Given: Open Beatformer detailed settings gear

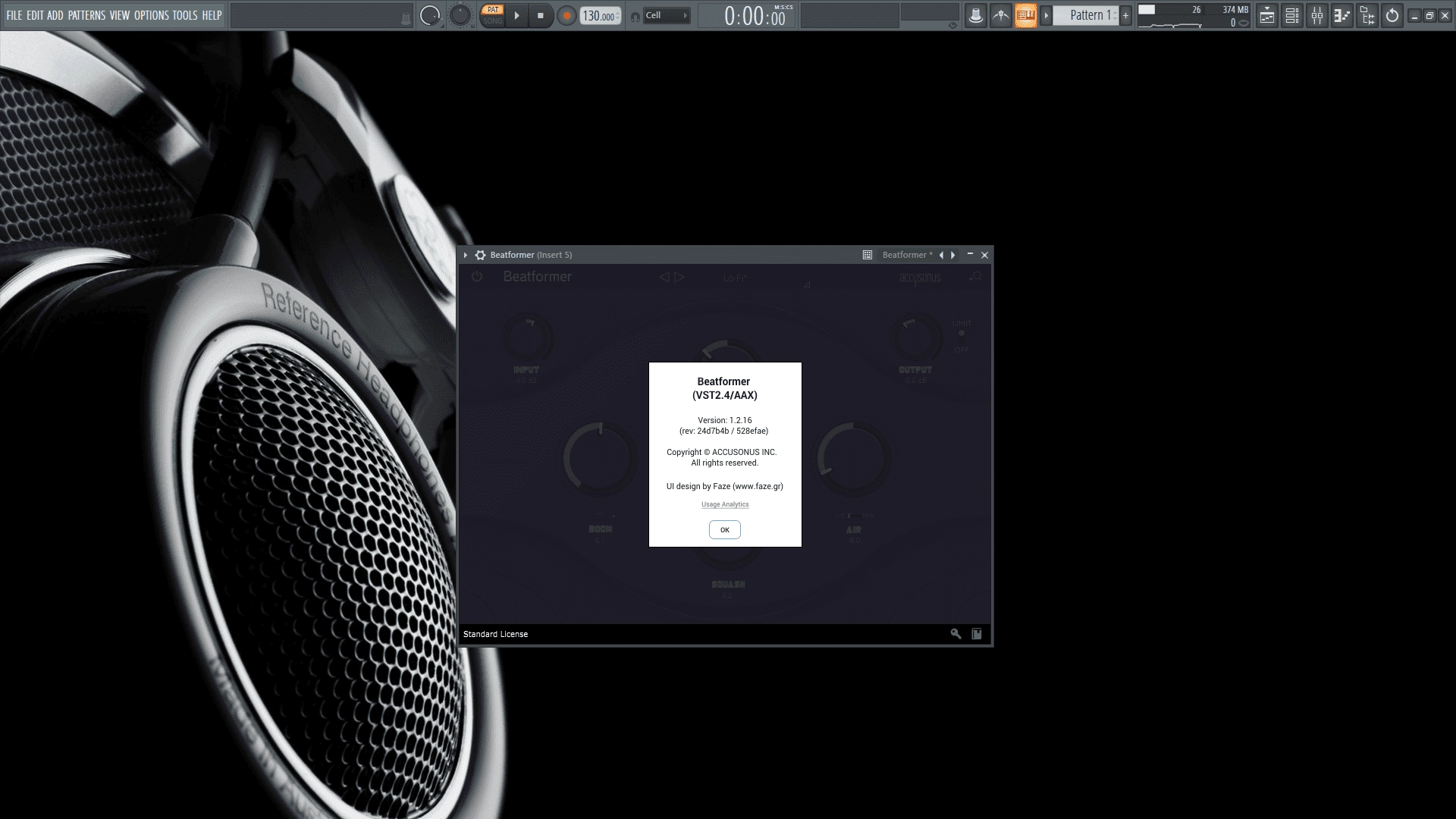Looking at the screenshot, I should pos(480,256).
